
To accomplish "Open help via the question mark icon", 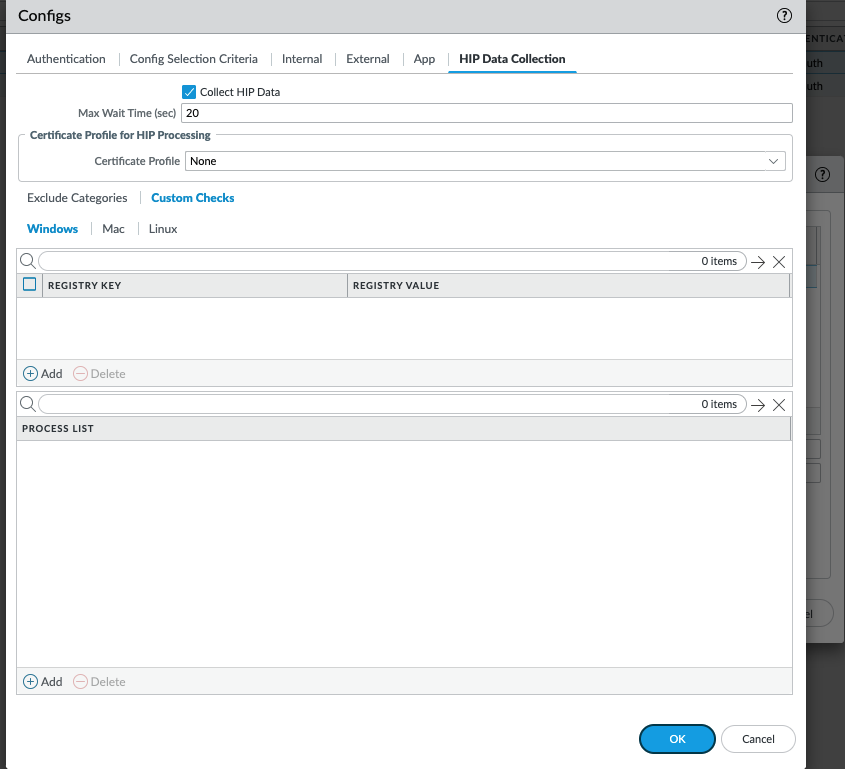I will coord(784,16).
